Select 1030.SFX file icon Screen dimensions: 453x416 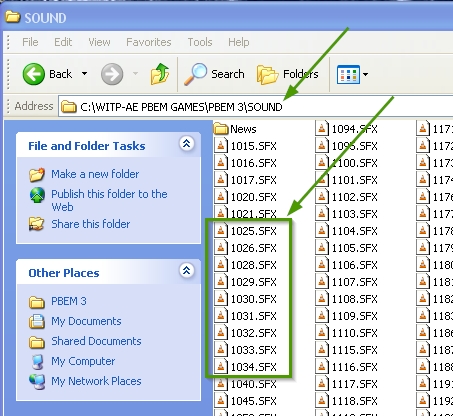pyautogui.click(x=221, y=299)
